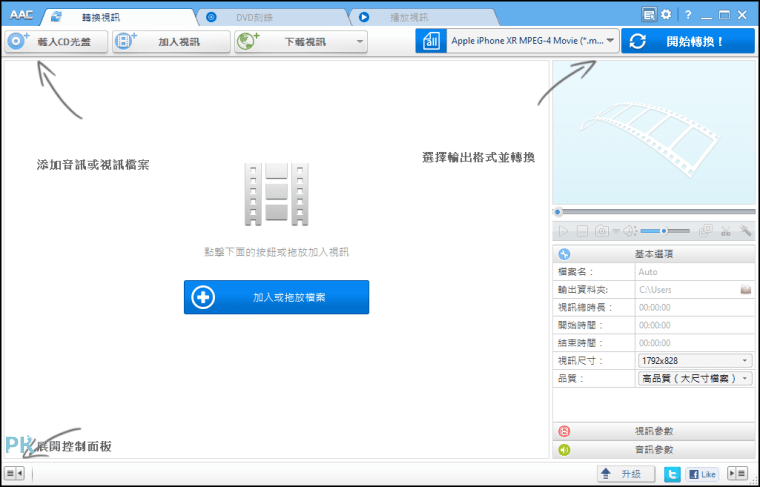This screenshot has width=760, height=487.
Task: Click the 開始轉換! convert button
Action: pyautogui.click(x=688, y=41)
